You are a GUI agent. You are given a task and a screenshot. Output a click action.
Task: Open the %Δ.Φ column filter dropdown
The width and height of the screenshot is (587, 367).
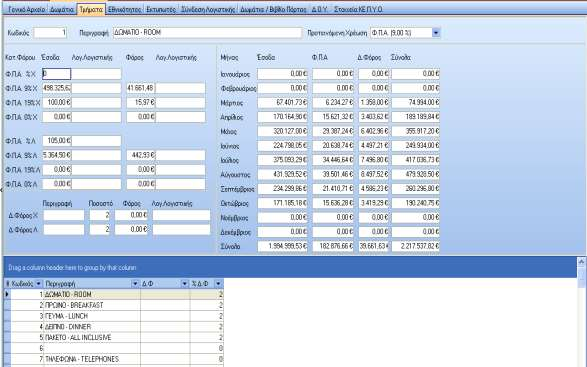218,284
